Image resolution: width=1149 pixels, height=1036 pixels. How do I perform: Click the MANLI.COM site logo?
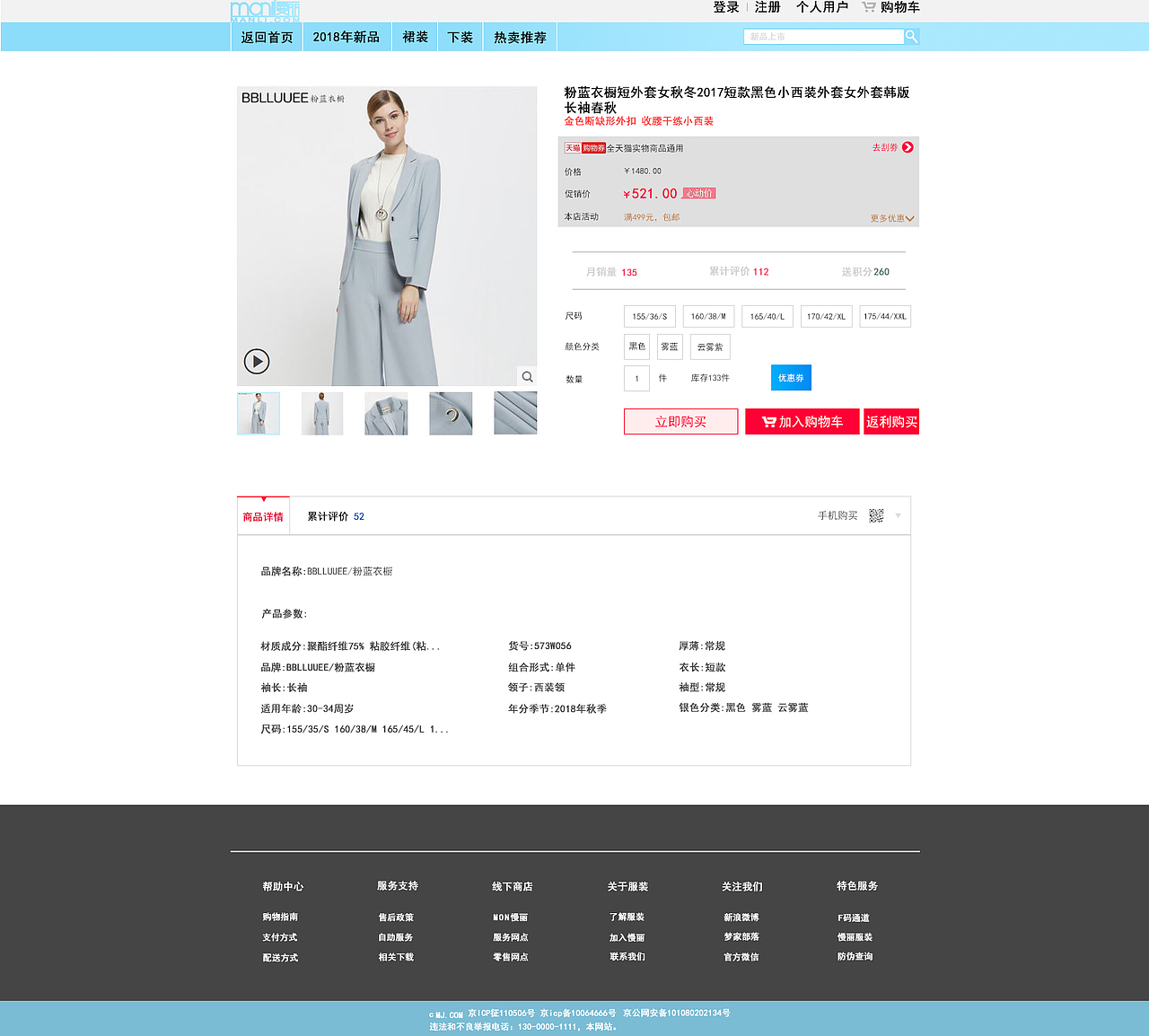pyautogui.click(x=266, y=12)
